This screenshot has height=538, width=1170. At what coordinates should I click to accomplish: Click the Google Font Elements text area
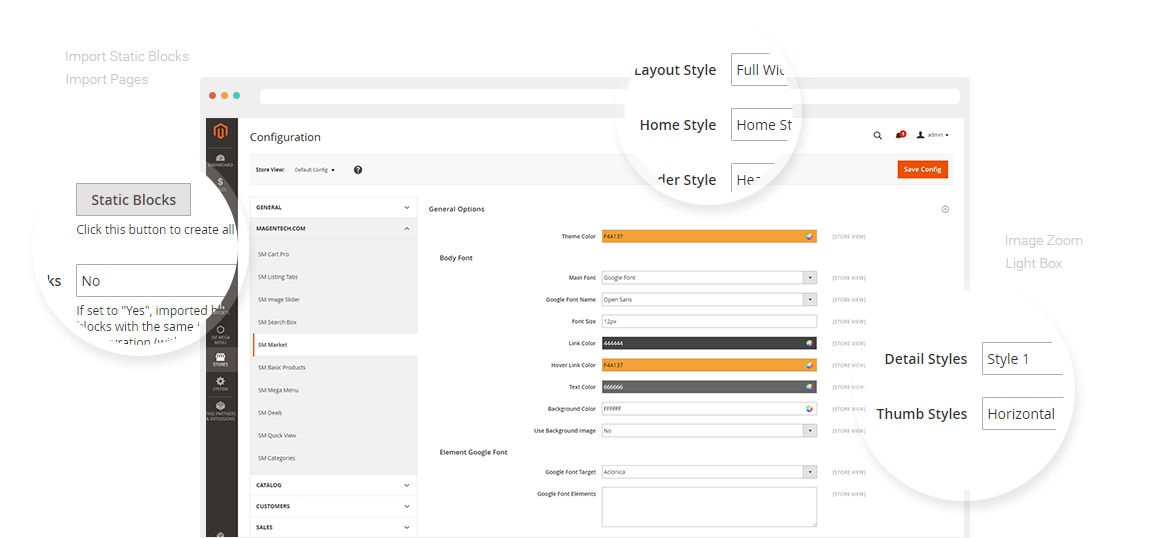coord(709,507)
